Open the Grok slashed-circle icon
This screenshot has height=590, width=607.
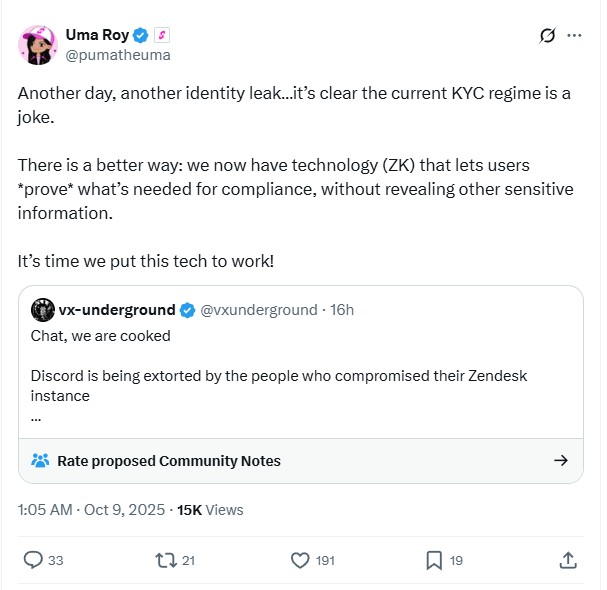point(547,36)
